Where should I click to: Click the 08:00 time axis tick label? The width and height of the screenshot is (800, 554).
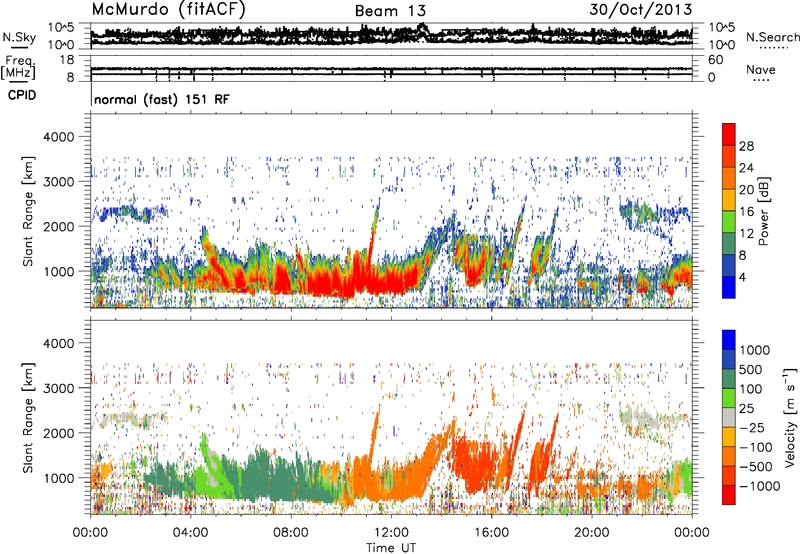click(291, 533)
